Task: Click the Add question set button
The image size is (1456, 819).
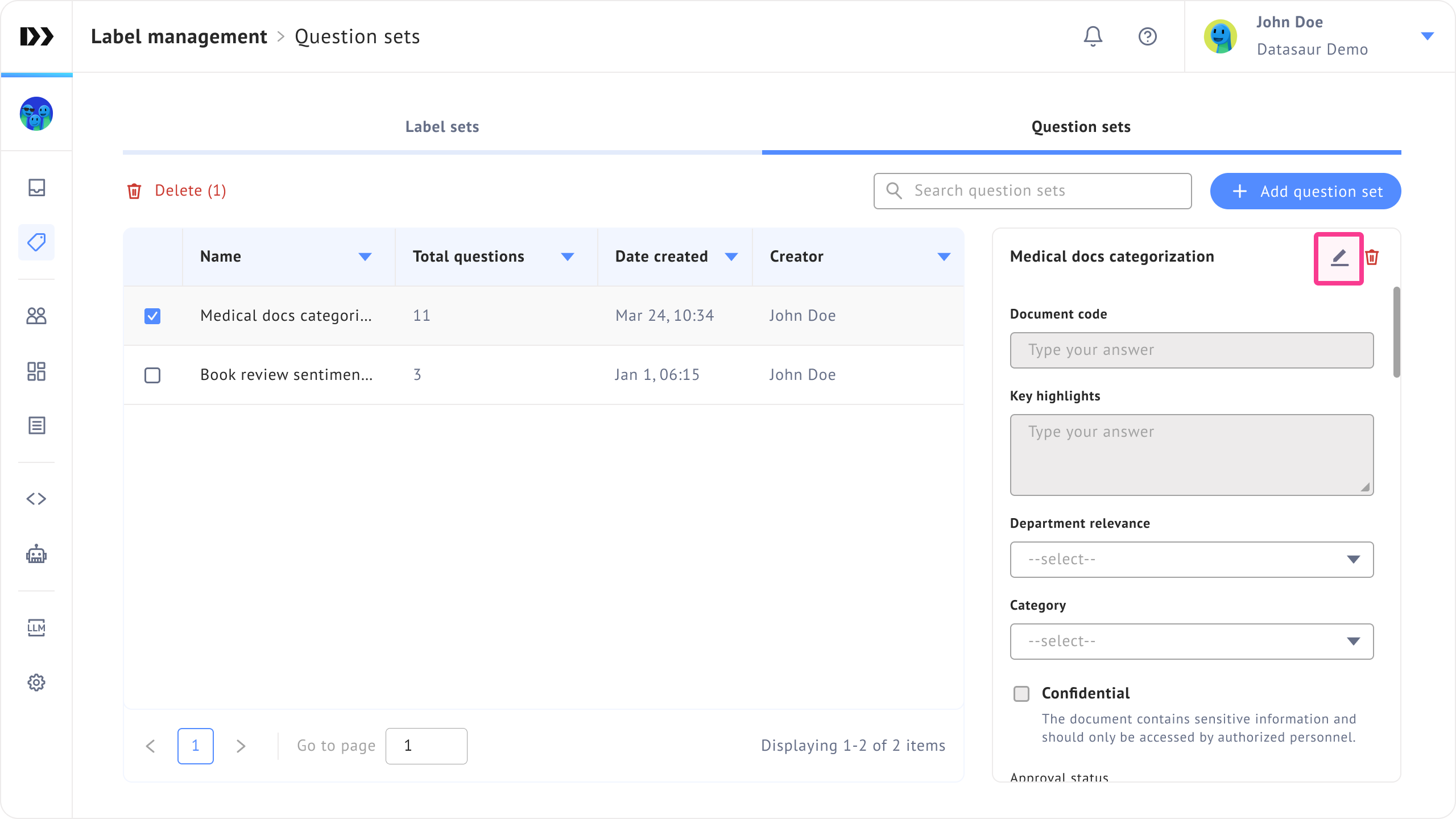Action: (1305, 191)
